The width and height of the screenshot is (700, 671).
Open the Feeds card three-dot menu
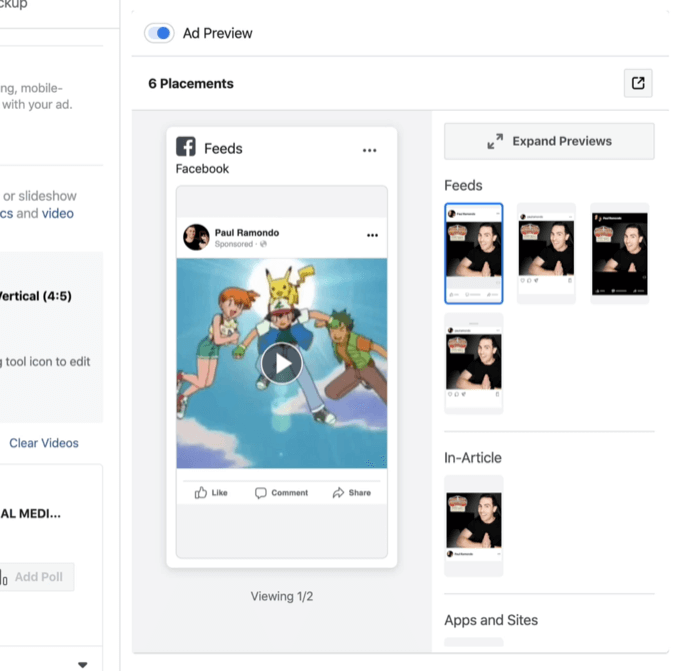click(x=370, y=150)
